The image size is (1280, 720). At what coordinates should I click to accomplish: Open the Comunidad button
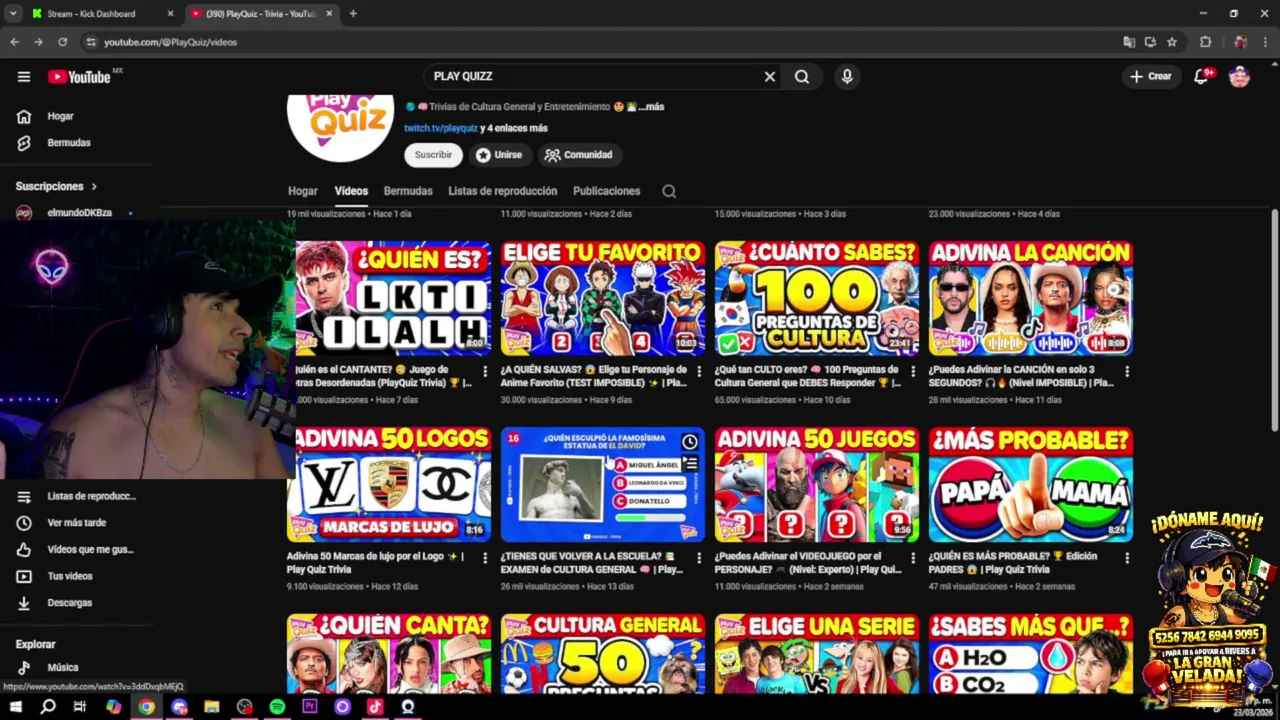[x=579, y=155]
